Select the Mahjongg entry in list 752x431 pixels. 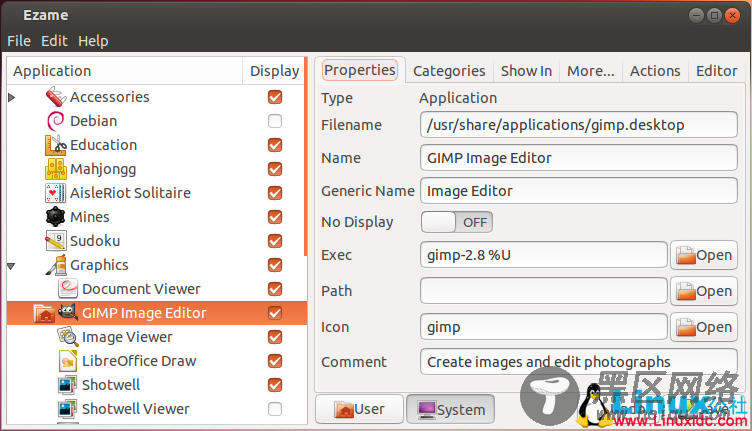[x=156, y=169]
